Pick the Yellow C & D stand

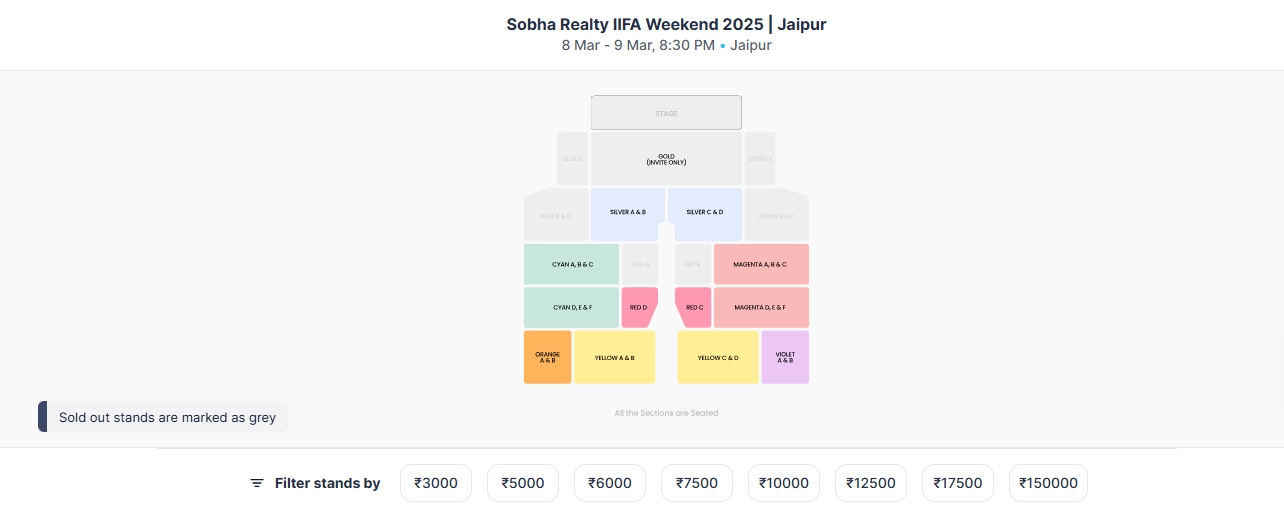coord(717,357)
